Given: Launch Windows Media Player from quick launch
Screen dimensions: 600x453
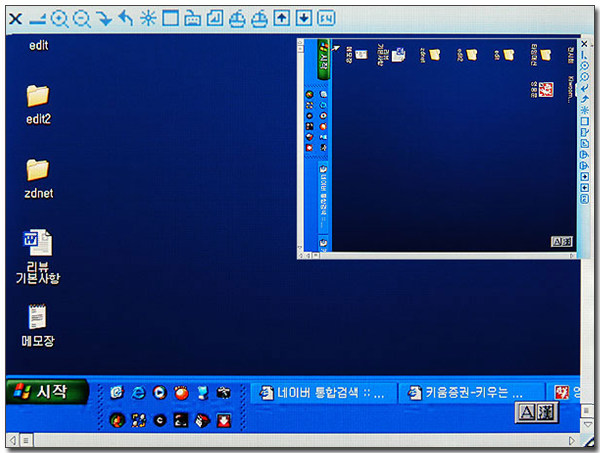Looking at the screenshot, I should click(160, 393).
